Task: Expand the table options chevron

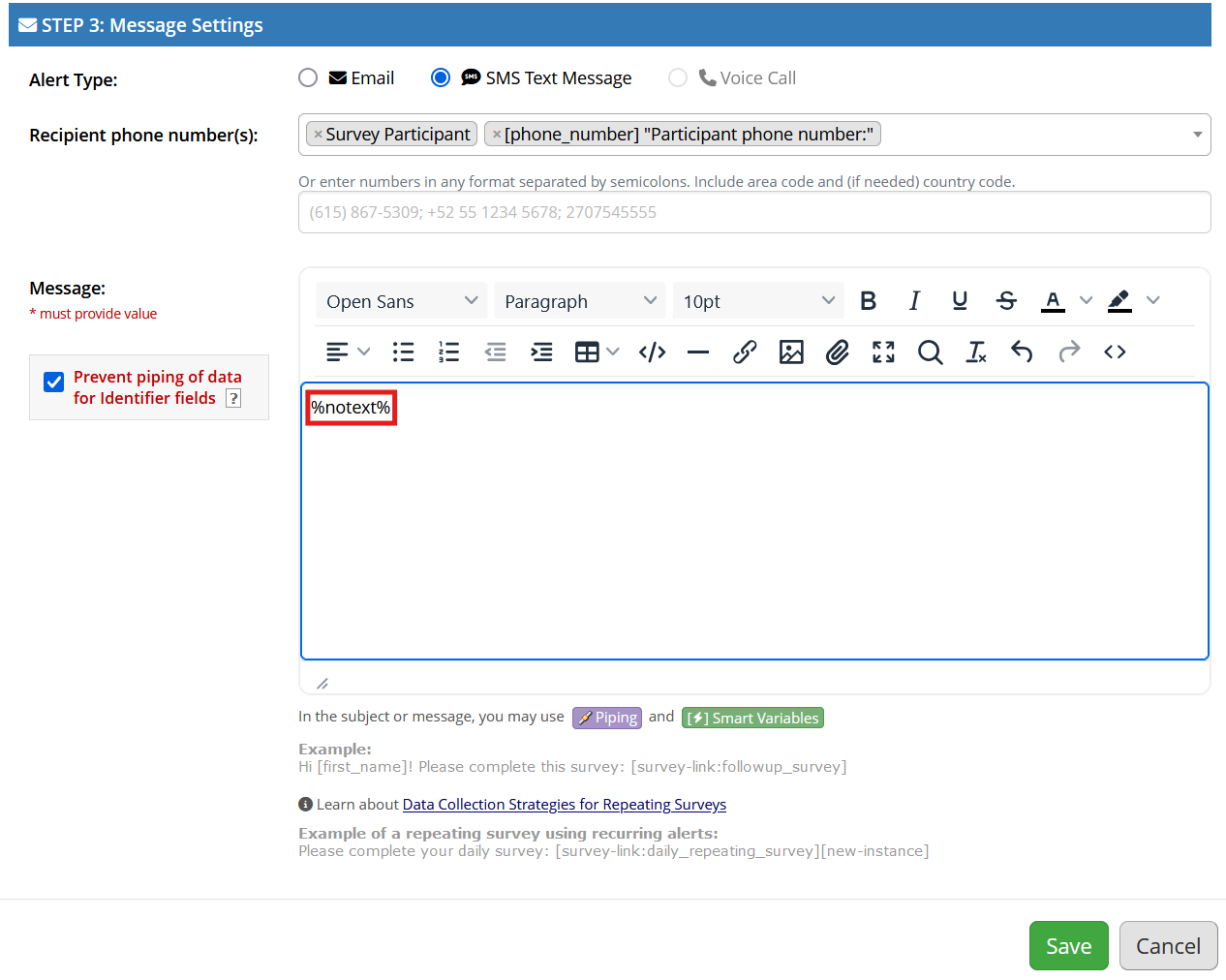Action: point(613,352)
